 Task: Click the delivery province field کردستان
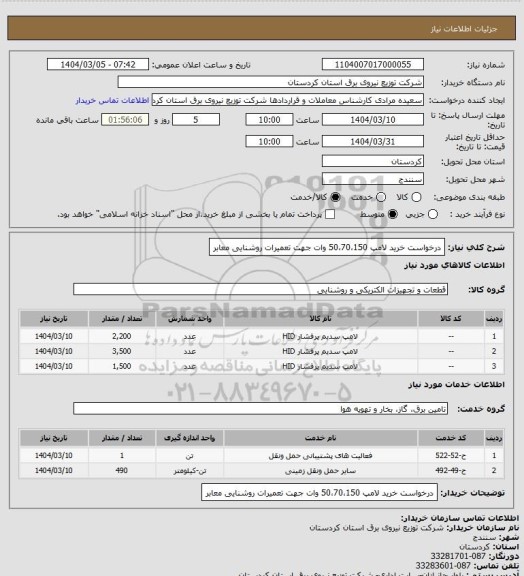tap(373, 161)
